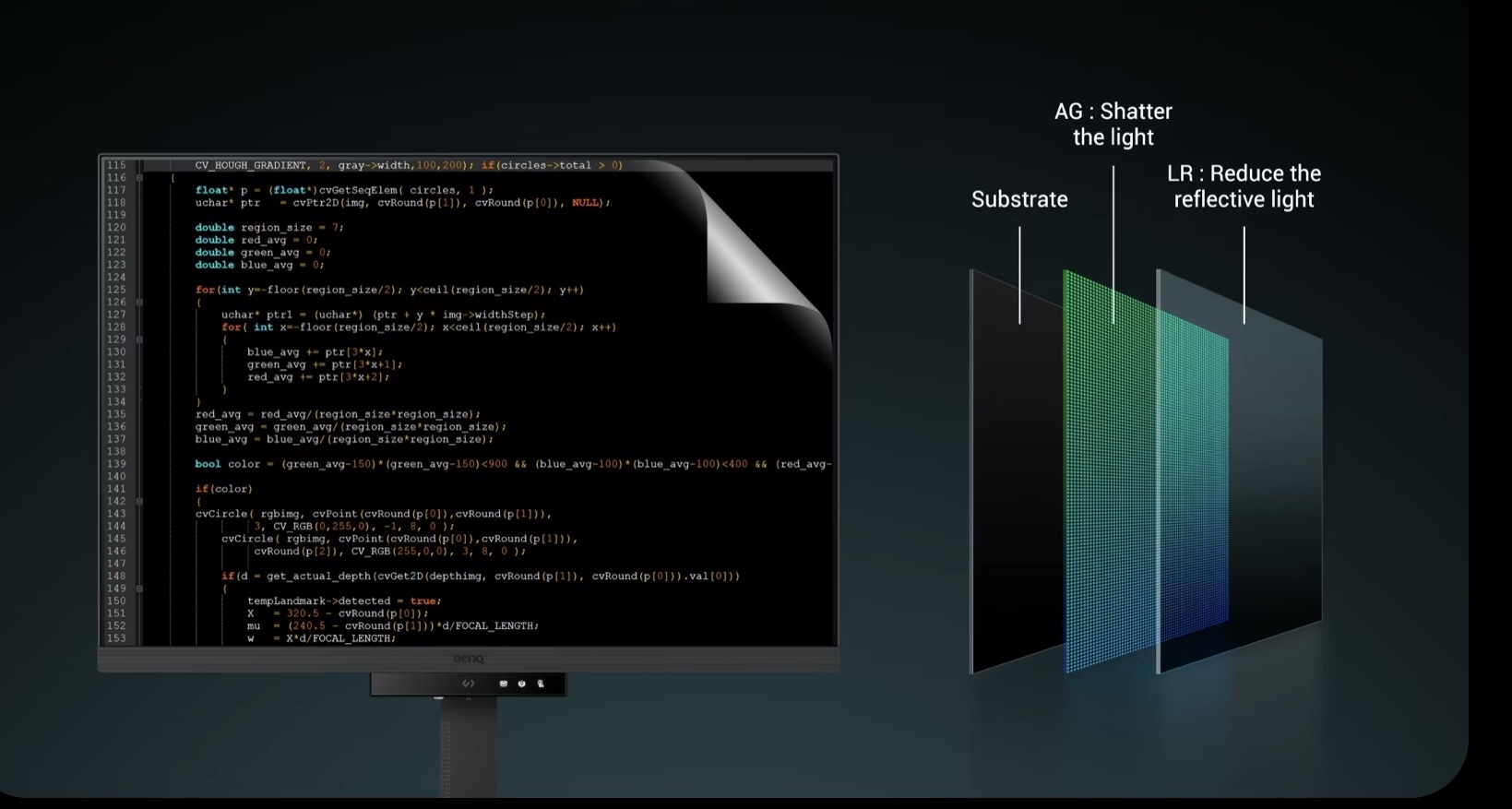The width and height of the screenshot is (1512, 809).
Task: Click line number 139 in the gutter
Action: (x=116, y=464)
